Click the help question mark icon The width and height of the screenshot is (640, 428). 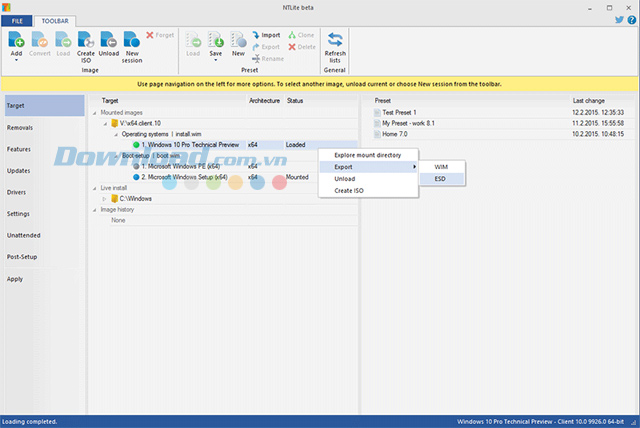(x=631, y=19)
